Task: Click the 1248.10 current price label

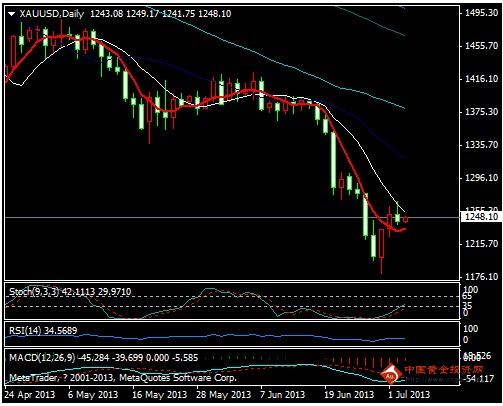Action: click(x=482, y=217)
